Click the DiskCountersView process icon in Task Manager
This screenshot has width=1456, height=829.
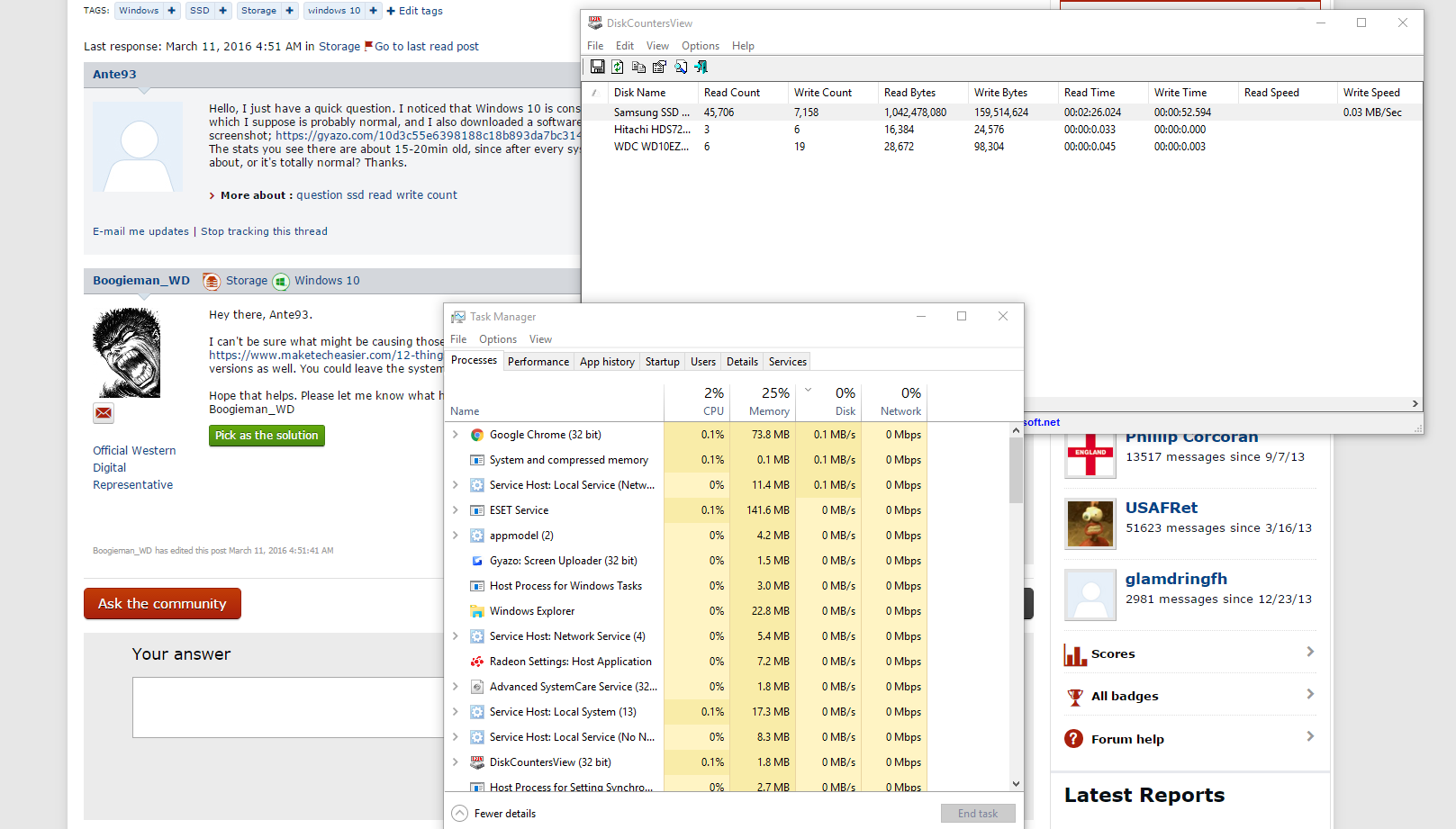click(477, 762)
